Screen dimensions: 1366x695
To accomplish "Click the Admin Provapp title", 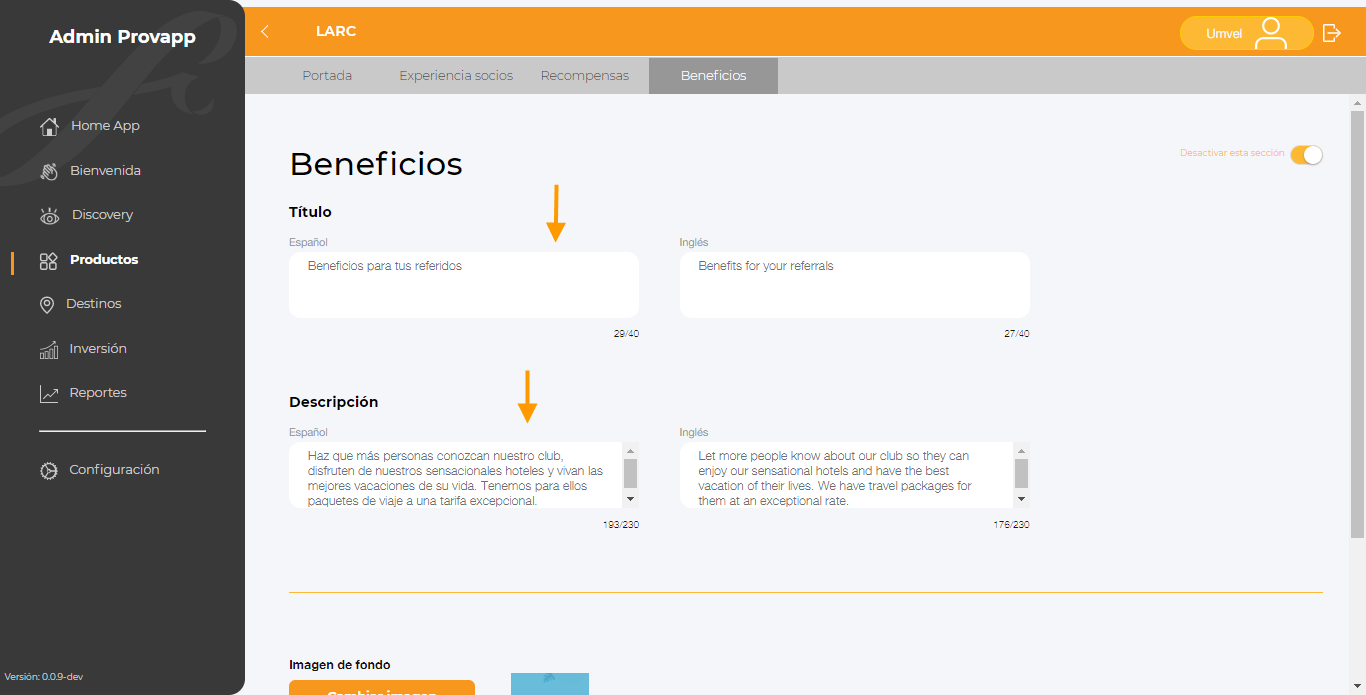I will click(x=122, y=37).
